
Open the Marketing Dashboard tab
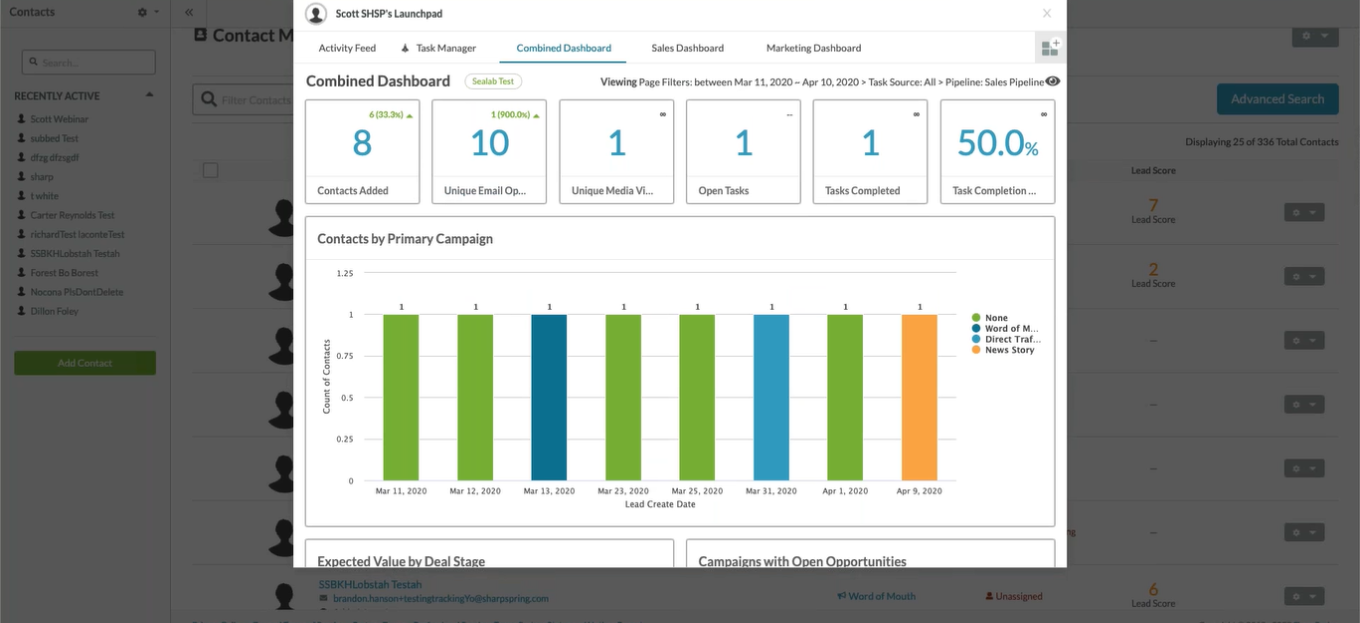coord(813,48)
